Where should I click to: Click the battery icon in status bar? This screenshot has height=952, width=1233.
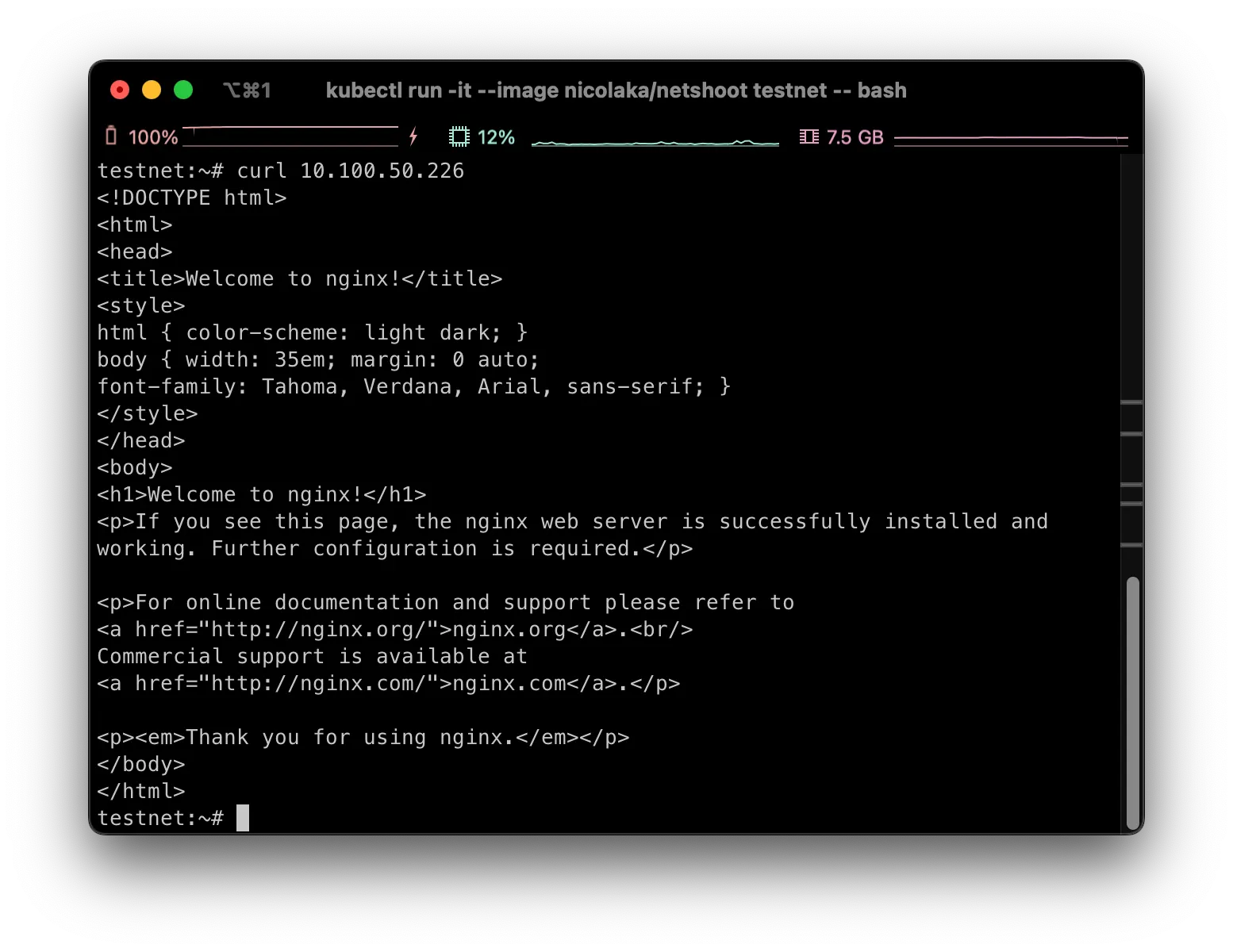pyautogui.click(x=111, y=136)
